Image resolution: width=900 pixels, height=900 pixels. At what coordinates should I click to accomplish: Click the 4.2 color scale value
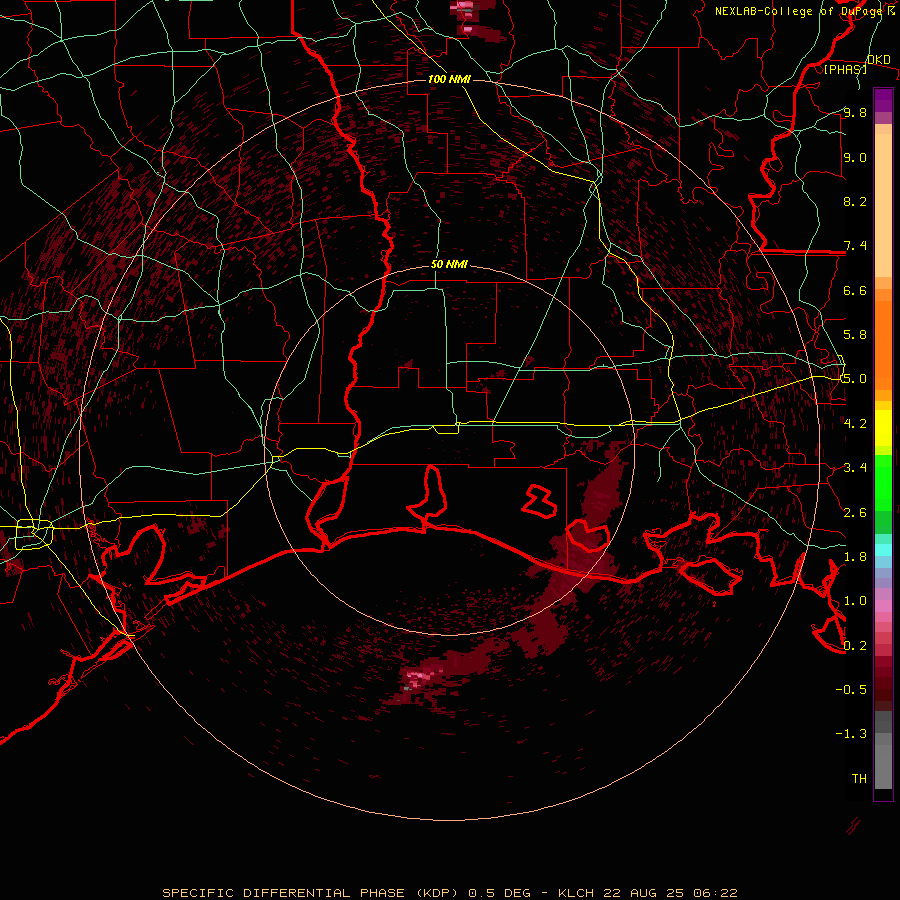click(855, 424)
